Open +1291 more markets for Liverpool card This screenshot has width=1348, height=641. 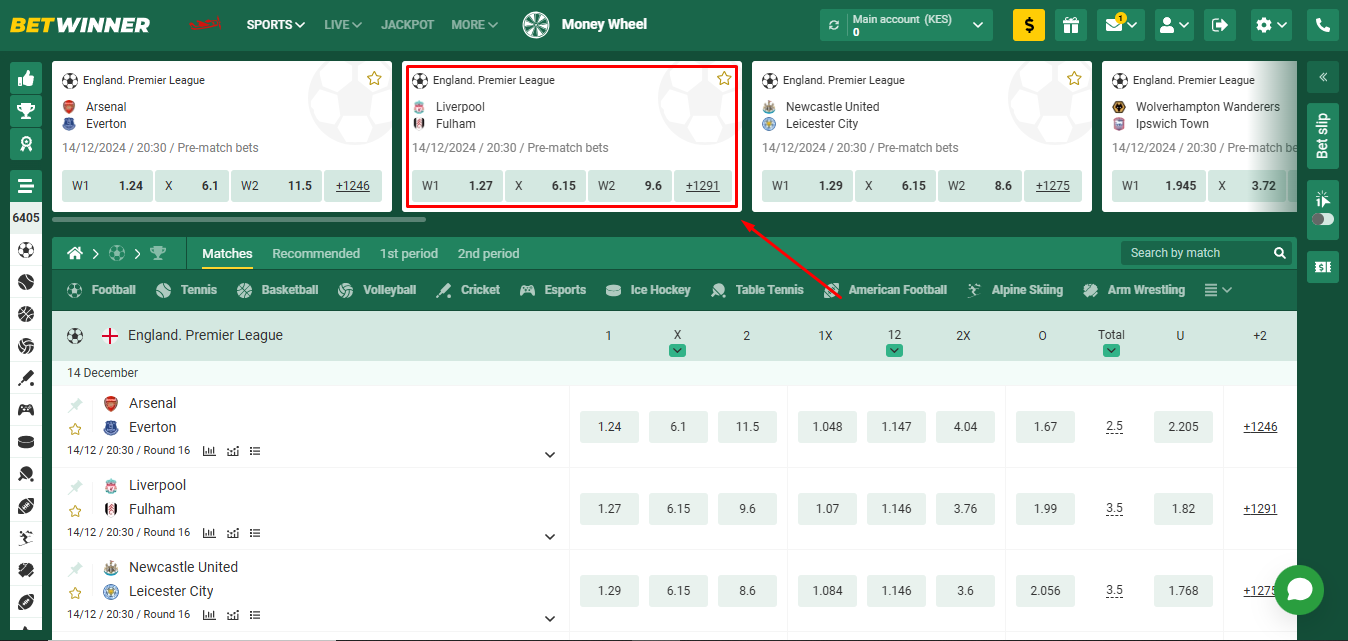coord(702,186)
